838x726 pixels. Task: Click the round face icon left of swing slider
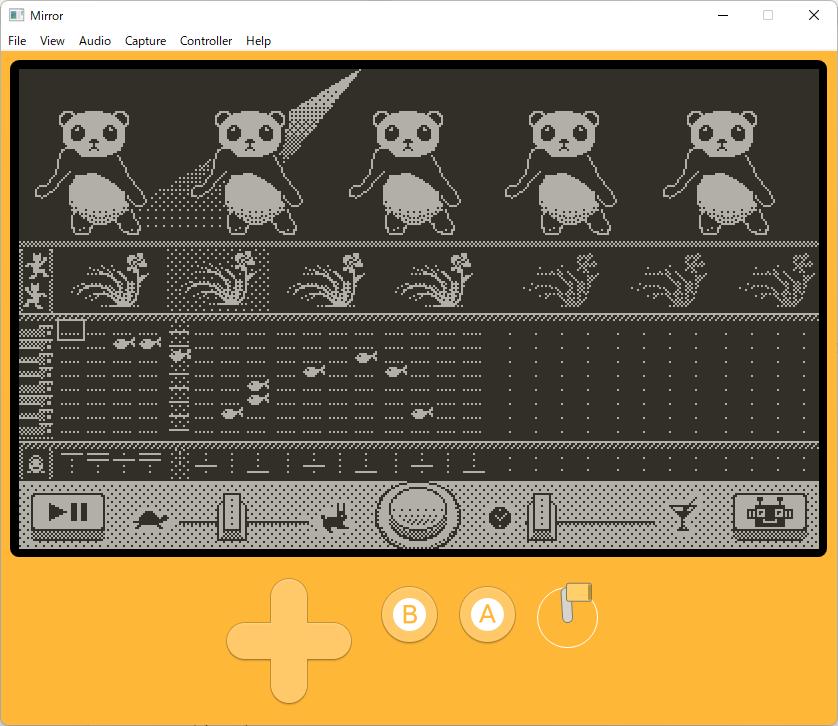(x=500, y=517)
